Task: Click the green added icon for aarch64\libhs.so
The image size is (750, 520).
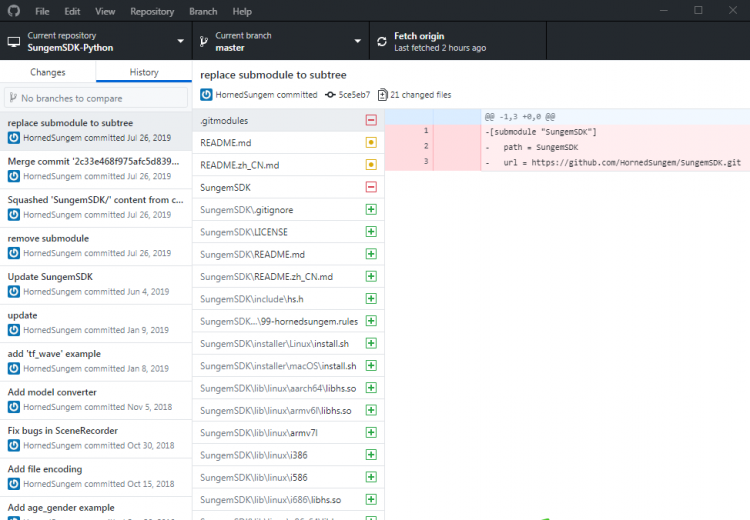Action: pos(371,388)
